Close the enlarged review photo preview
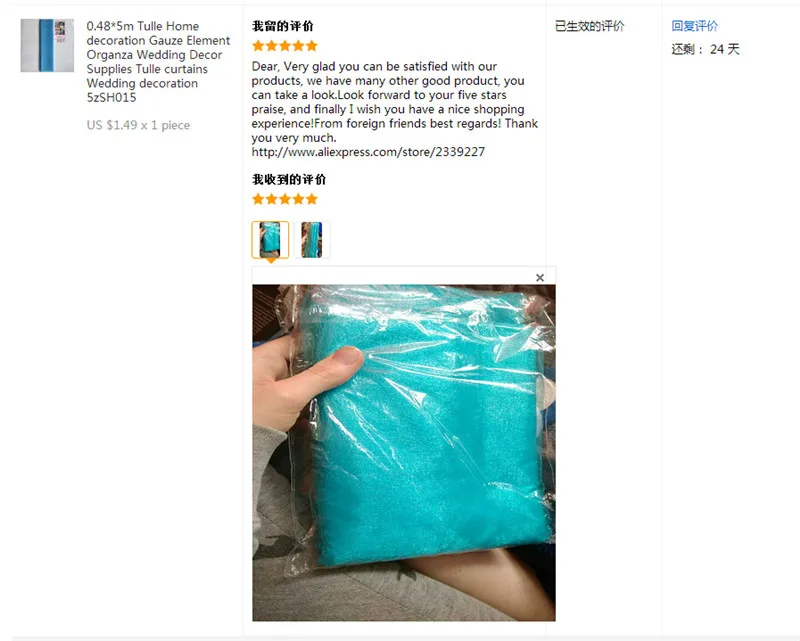 pos(540,278)
